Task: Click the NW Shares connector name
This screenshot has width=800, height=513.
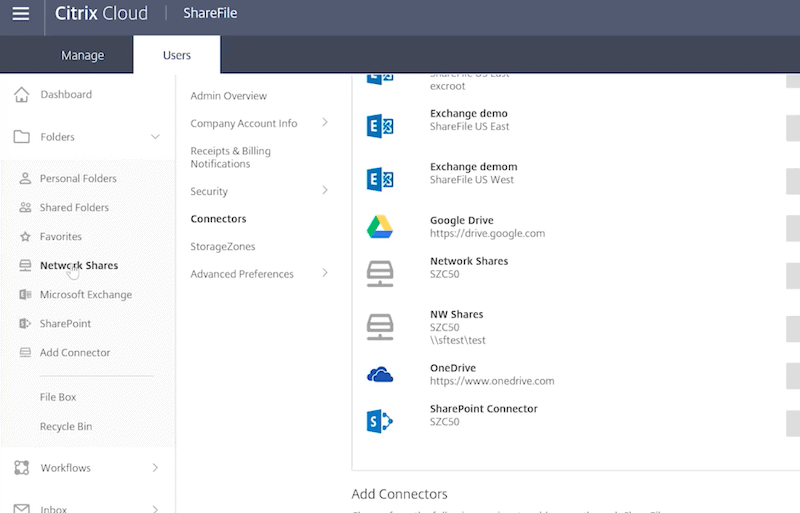Action: (x=457, y=314)
